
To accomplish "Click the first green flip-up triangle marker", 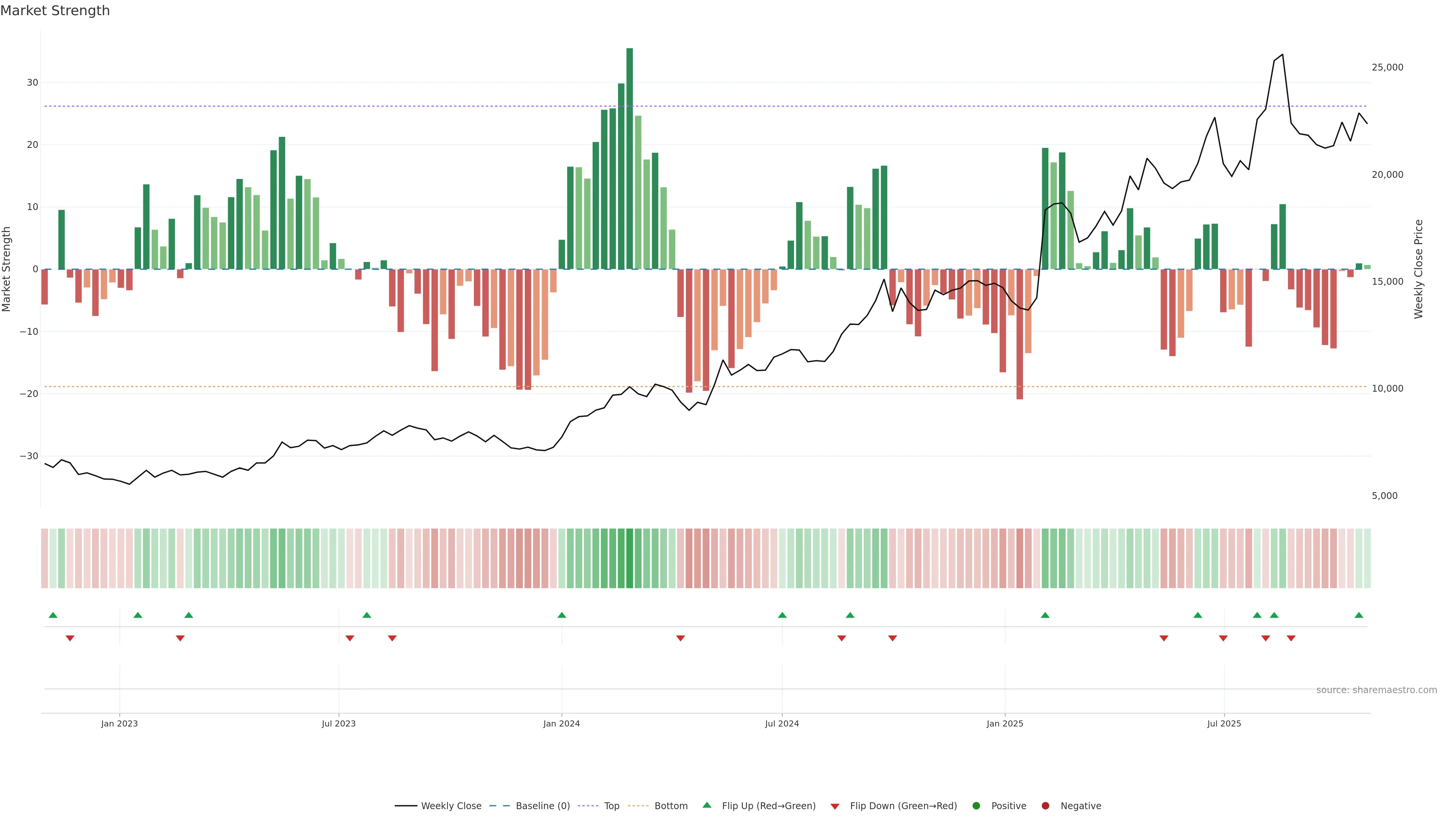I will point(53,615).
